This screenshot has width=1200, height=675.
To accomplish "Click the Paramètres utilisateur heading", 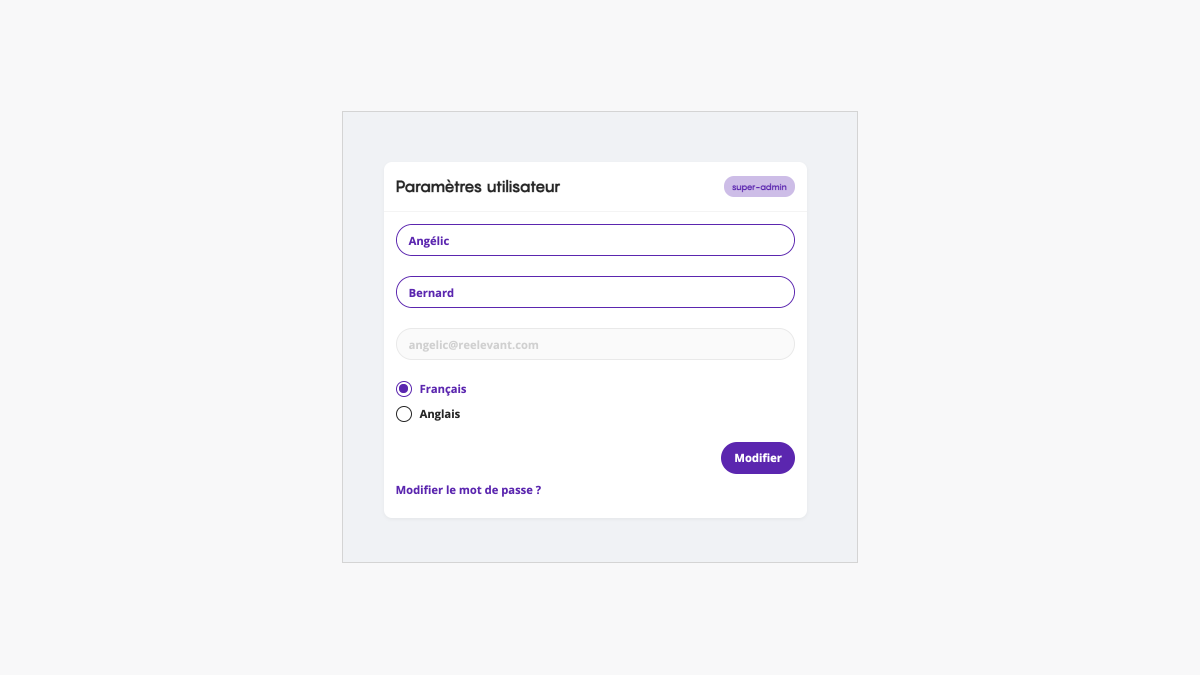I will 478,187.
